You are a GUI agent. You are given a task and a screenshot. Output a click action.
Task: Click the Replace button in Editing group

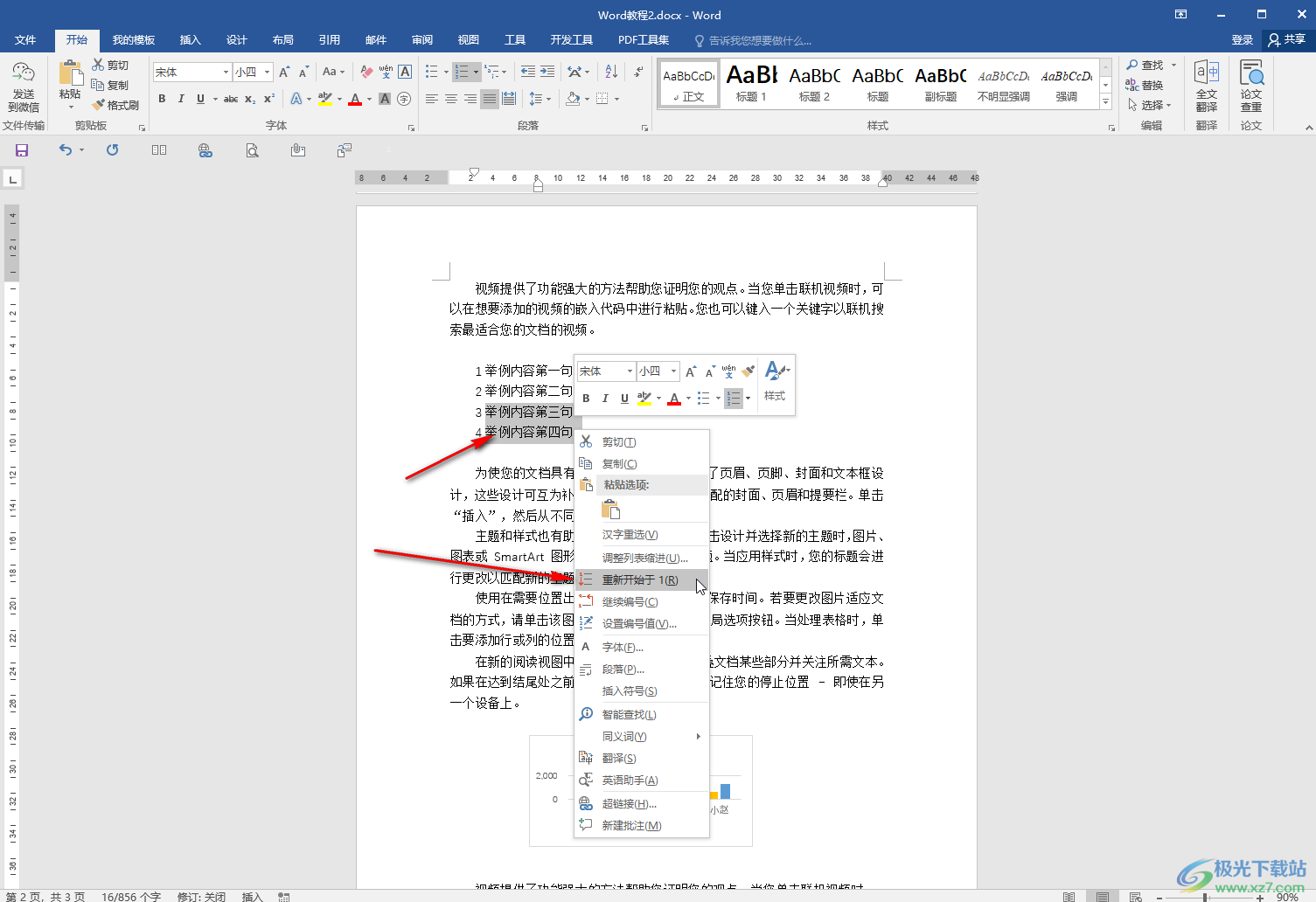click(x=1145, y=85)
